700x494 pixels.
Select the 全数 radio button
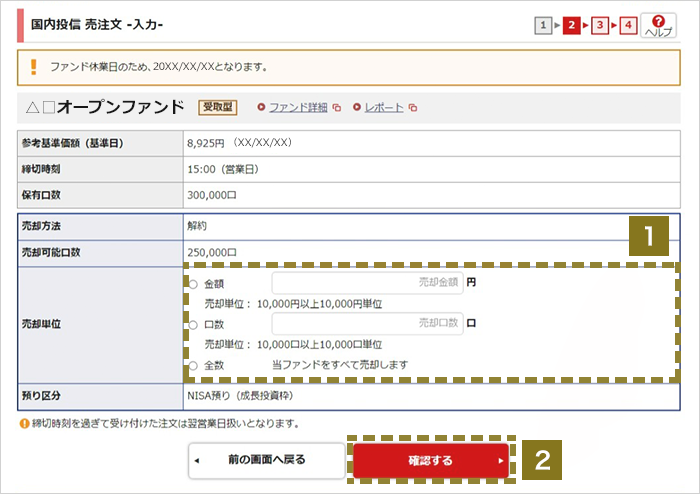(x=193, y=366)
